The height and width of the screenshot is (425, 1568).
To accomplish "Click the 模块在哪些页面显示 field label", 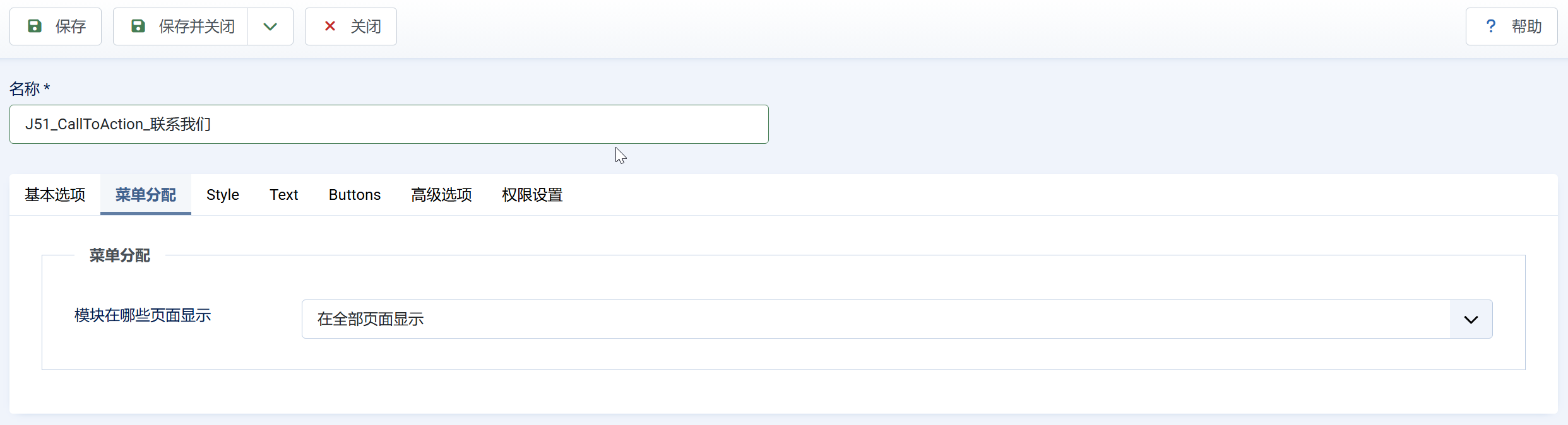I will [143, 315].
